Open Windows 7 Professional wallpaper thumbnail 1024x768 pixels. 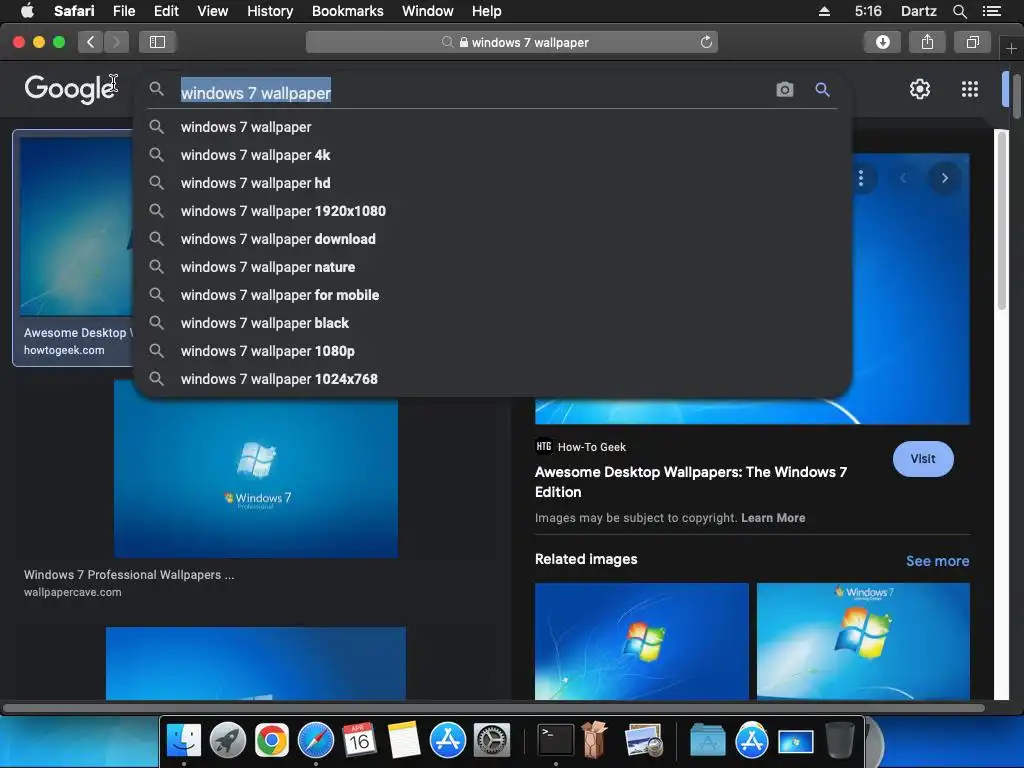click(256, 470)
